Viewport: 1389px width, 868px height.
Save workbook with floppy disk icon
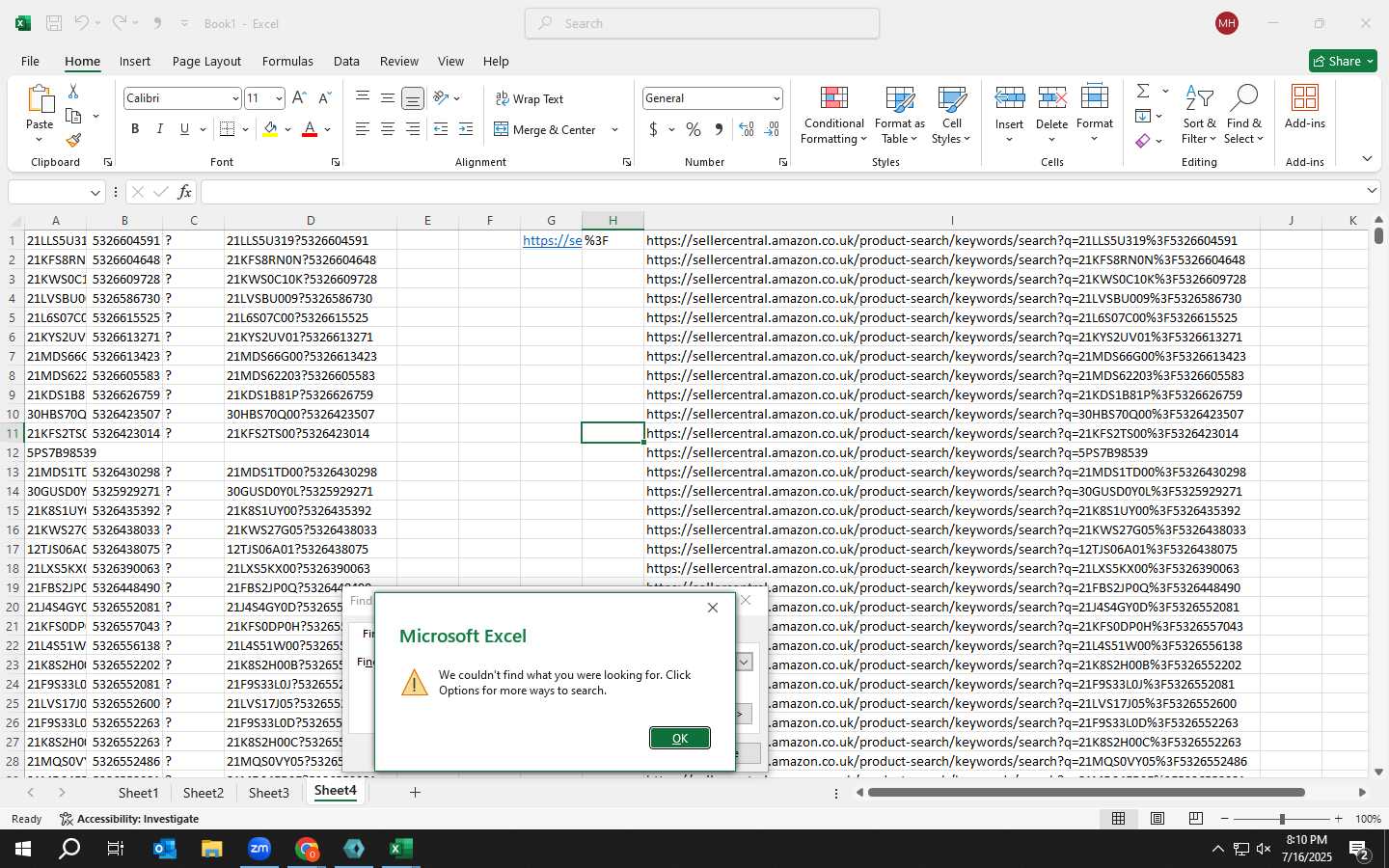tap(54, 23)
